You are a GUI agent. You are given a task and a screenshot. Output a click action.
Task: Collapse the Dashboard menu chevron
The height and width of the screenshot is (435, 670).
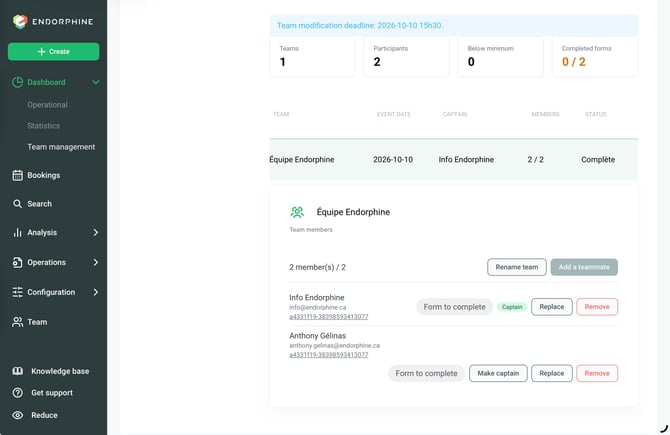96,82
